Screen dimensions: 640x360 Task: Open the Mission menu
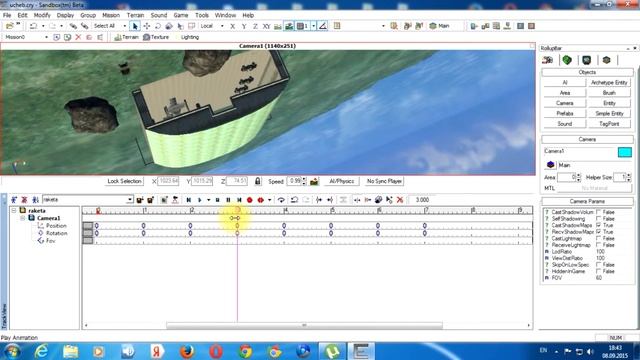pos(111,15)
